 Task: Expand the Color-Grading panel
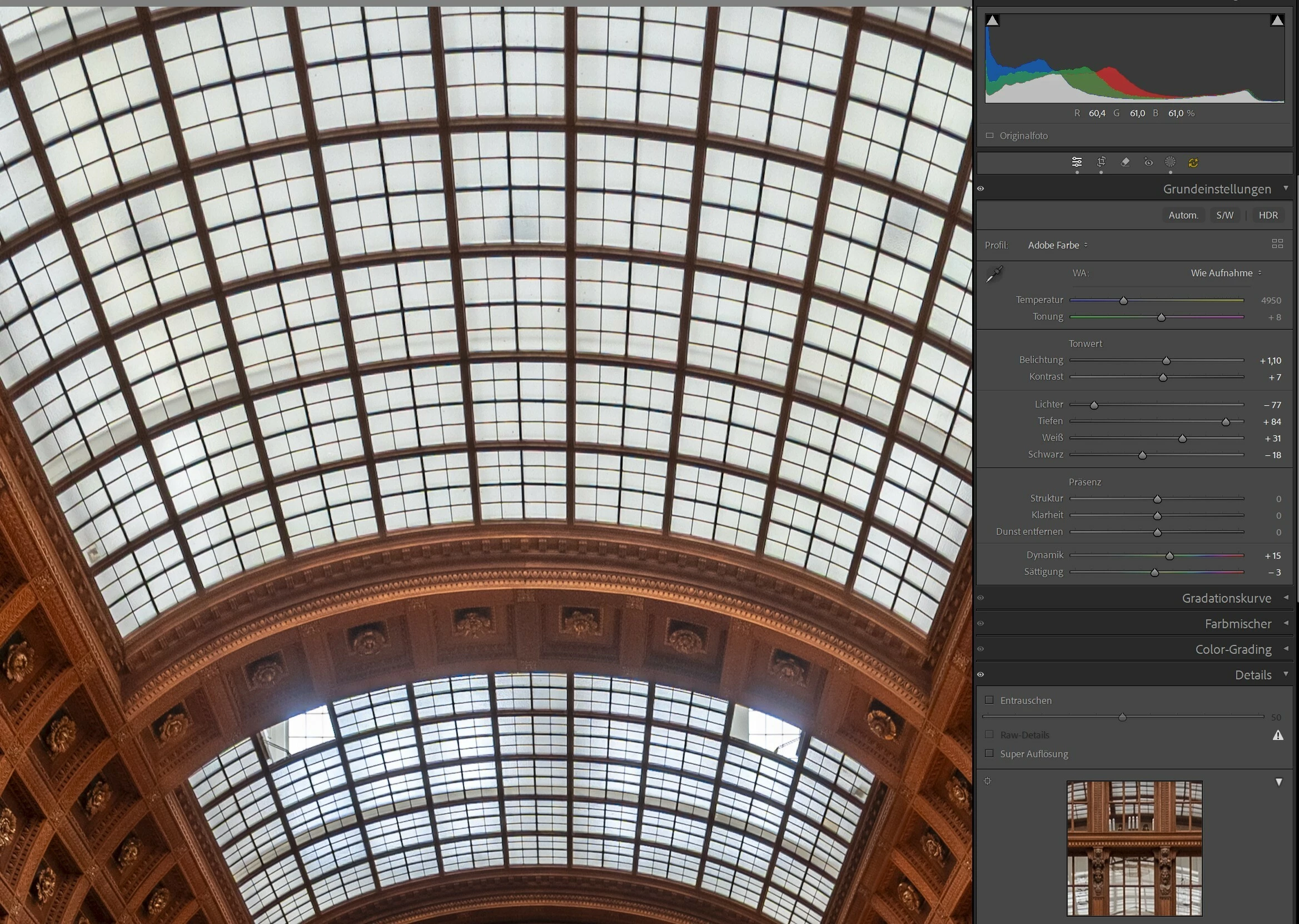click(x=1233, y=649)
